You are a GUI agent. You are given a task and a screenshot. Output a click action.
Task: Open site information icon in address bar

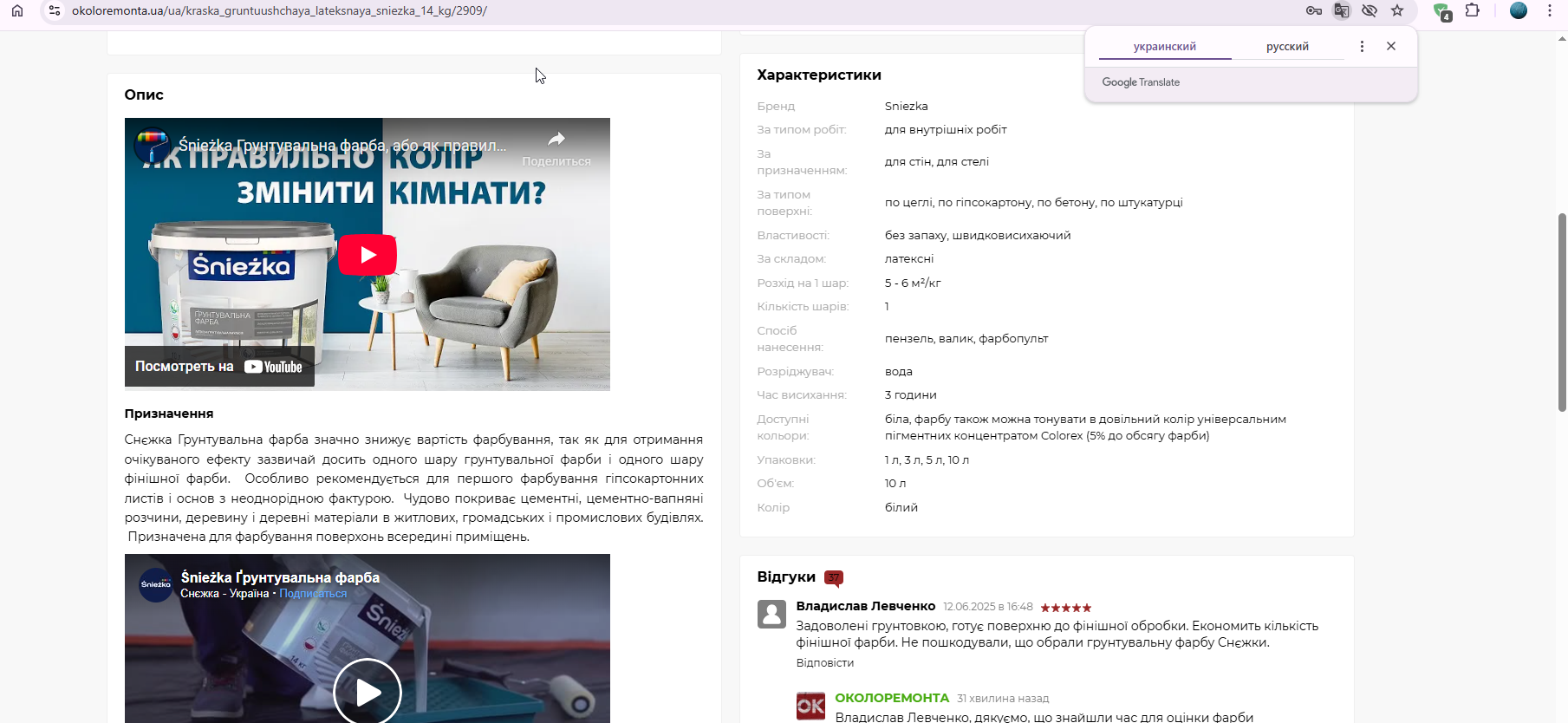[55, 10]
